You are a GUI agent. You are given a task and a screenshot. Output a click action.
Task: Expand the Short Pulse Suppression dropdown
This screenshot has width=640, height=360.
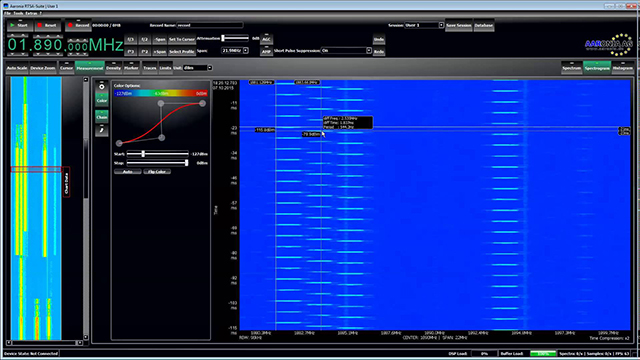coord(369,51)
